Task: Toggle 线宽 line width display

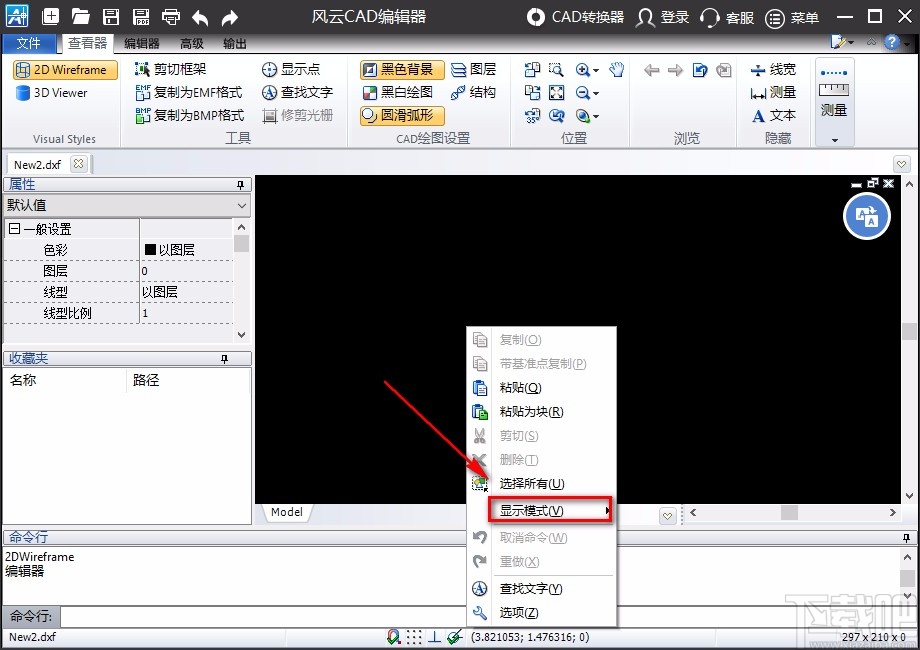Action: pos(773,69)
